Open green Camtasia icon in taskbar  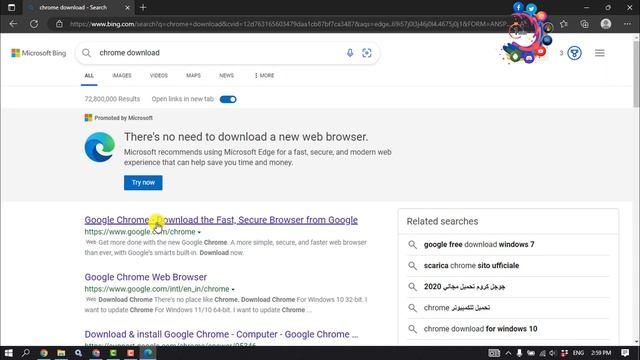tap(113, 353)
